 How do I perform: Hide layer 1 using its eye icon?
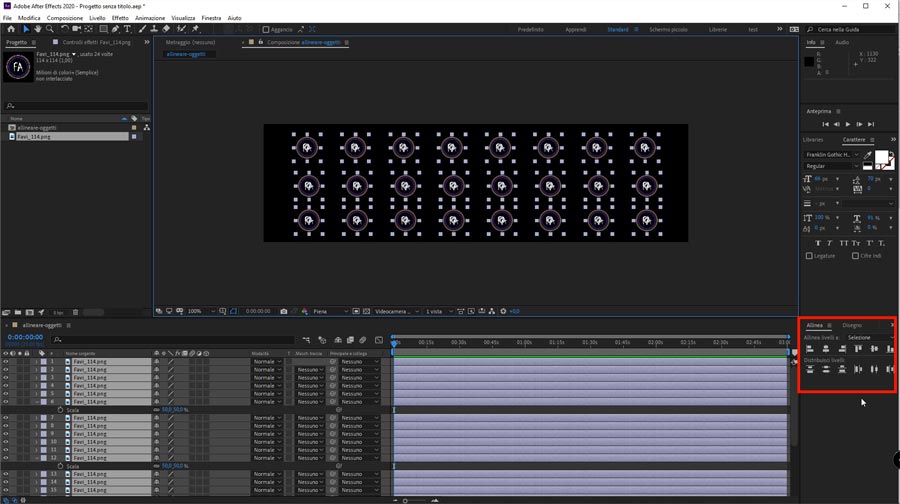click(x=6, y=362)
